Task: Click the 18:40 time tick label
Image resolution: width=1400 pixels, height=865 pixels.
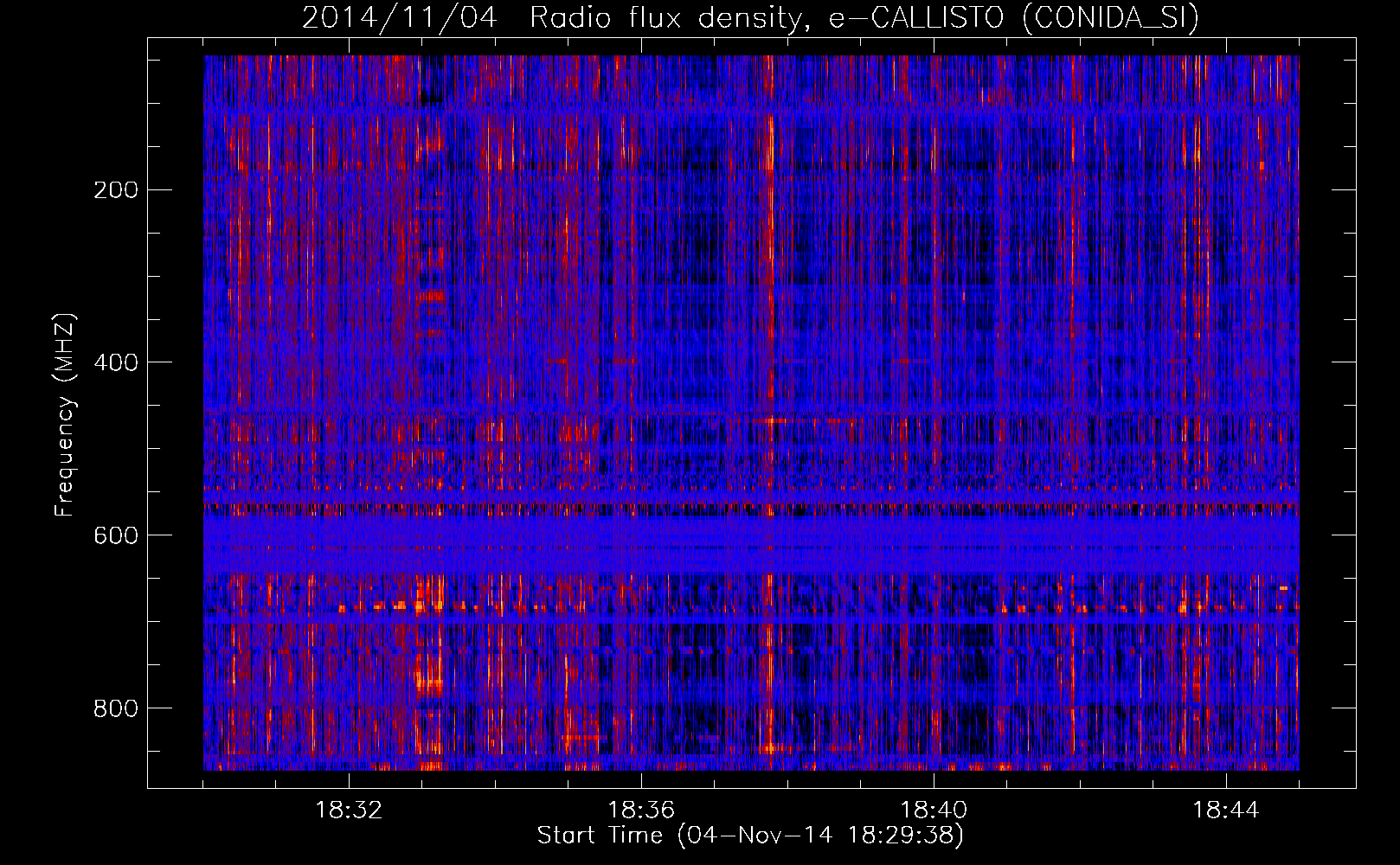Action: coord(934,811)
